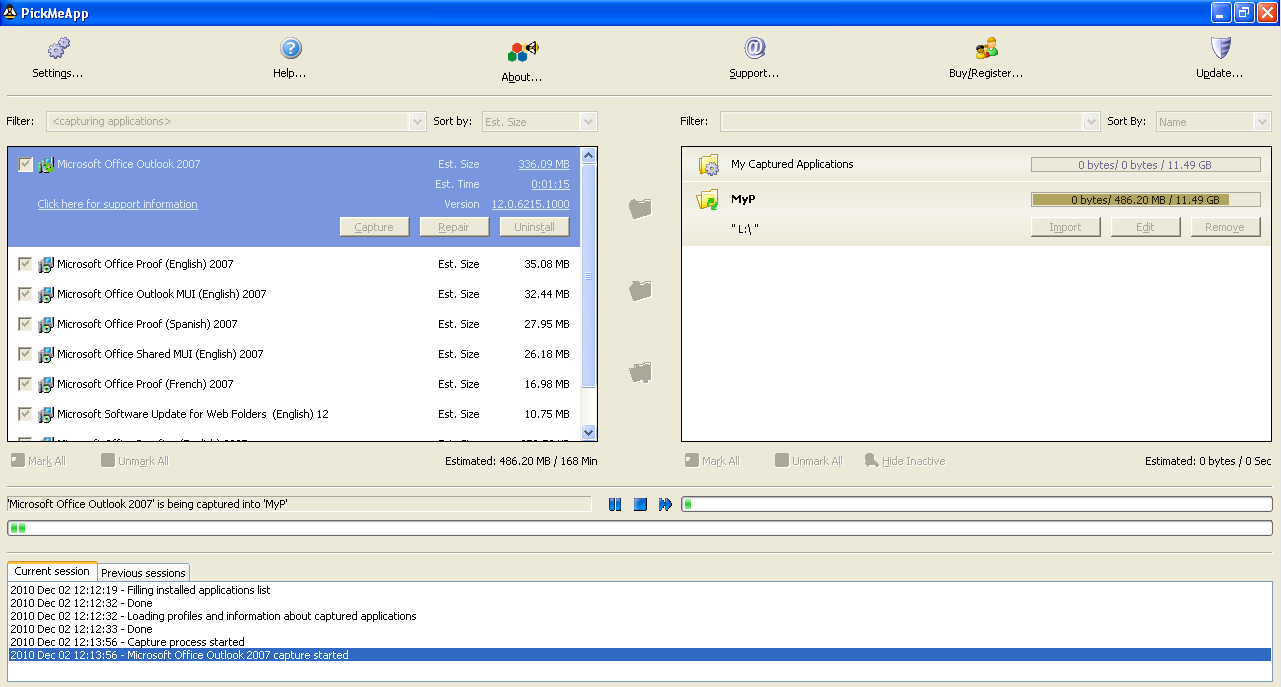Click the Office Proof (Spanish) 2007 icon
The image size is (1281, 687).
[x=46, y=325]
